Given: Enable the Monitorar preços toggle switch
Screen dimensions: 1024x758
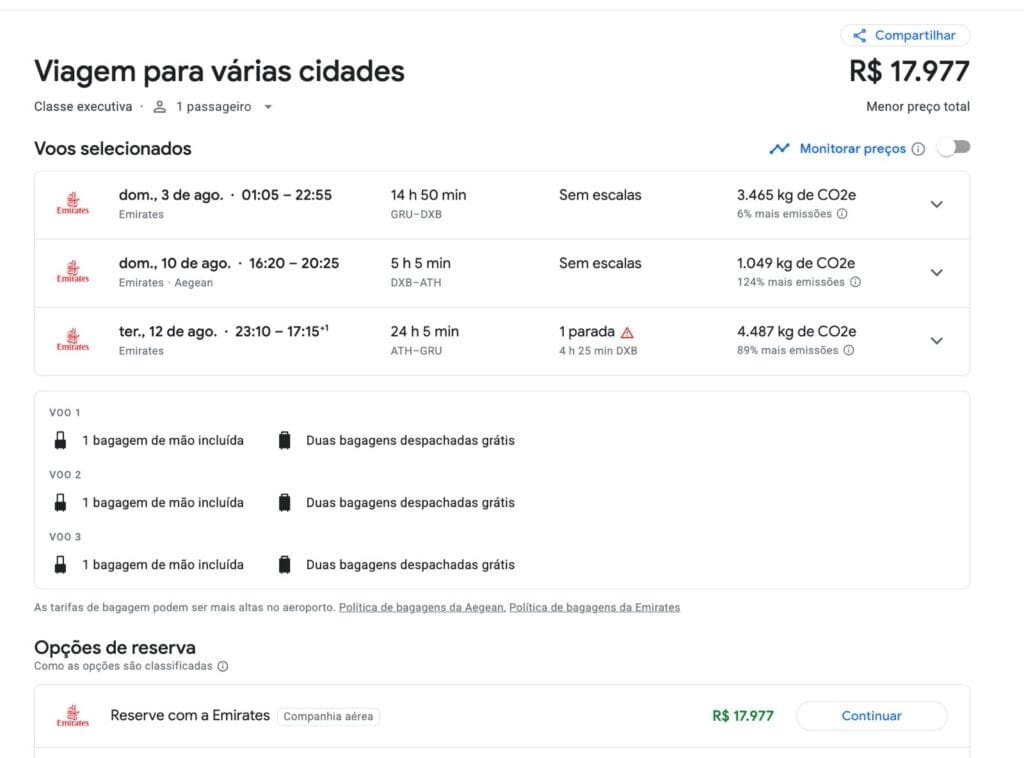Looking at the screenshot, I should (x=954, y=148).
